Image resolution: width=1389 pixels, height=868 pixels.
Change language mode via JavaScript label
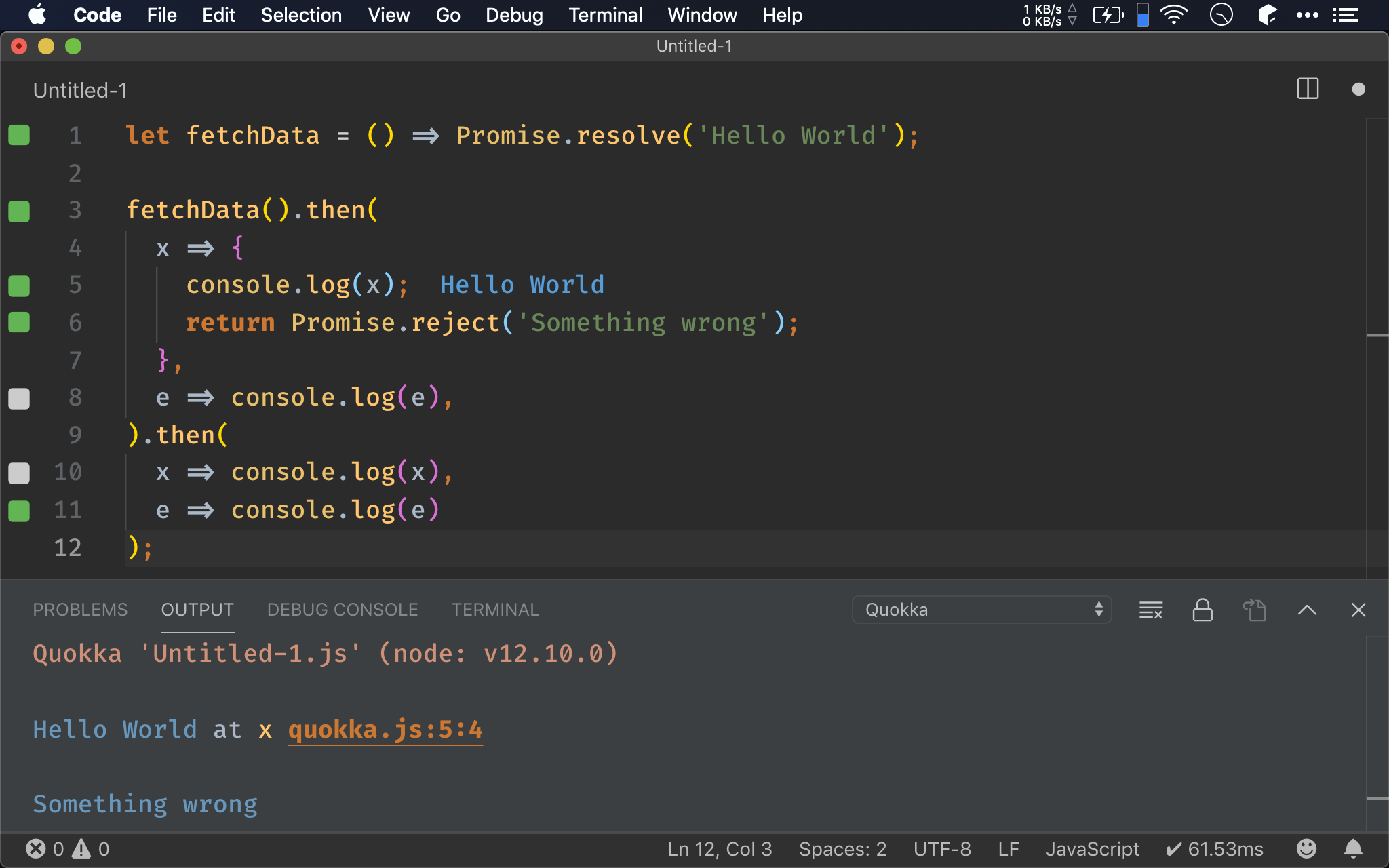tap(1092, 848)
